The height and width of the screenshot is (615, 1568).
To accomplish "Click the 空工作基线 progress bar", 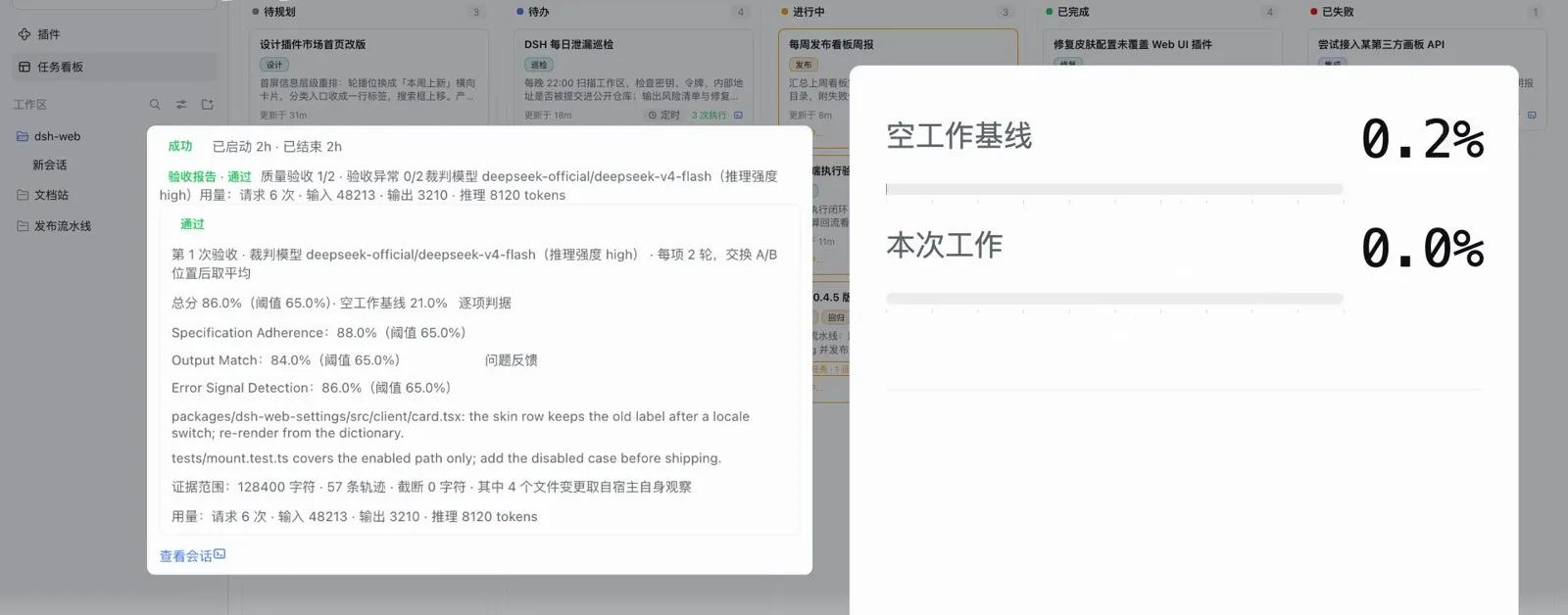I will tap(1114, 189).
